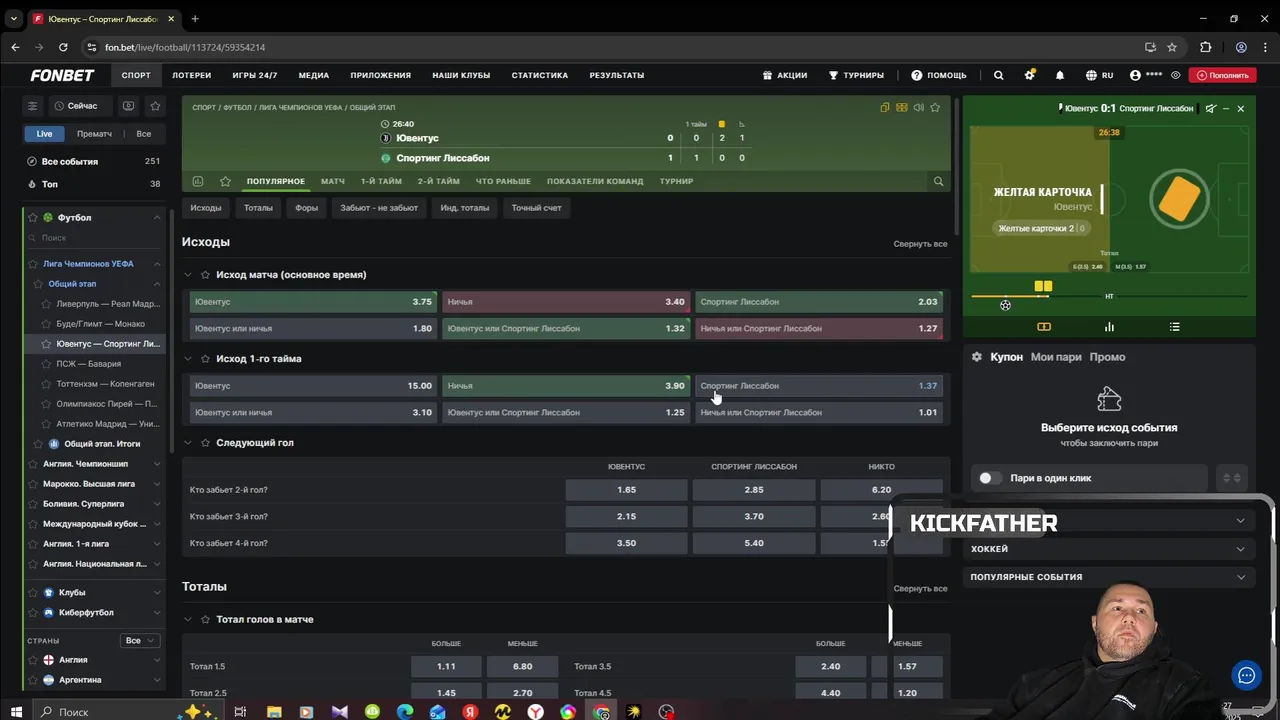Open the online chat support bubble
Viewport: 1280px width, 720px height.
pyautogui.click(x=1246, y=676)
